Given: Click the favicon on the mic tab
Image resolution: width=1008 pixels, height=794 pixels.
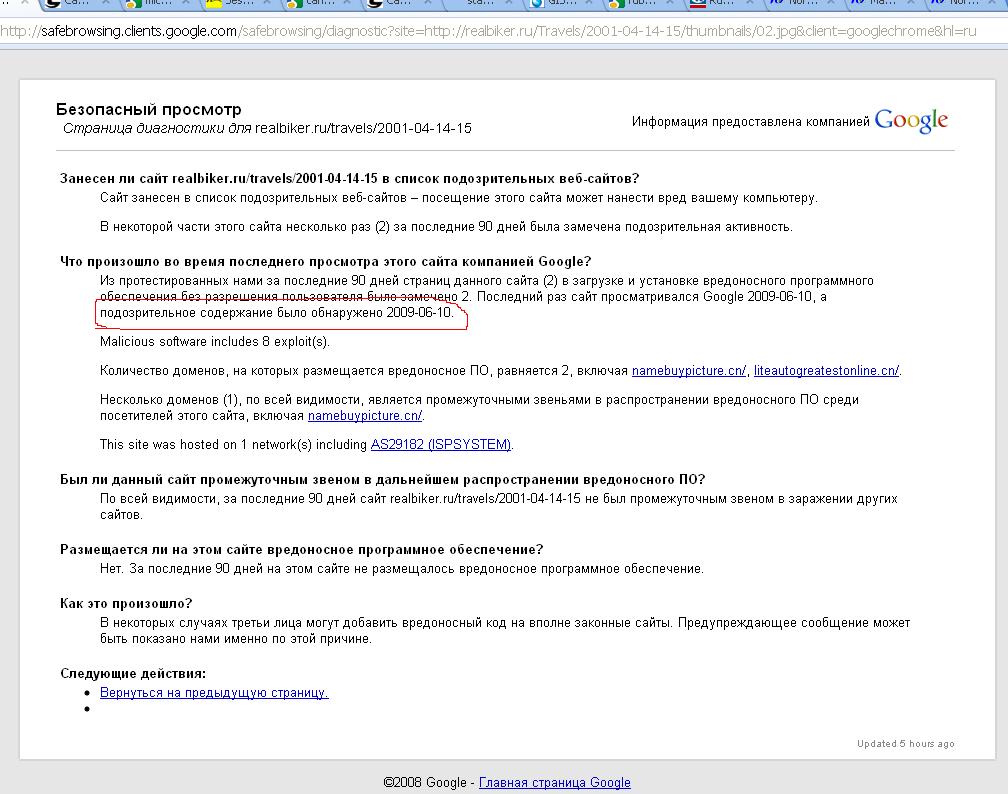Looking at the screenshot, I should point(133,3).
